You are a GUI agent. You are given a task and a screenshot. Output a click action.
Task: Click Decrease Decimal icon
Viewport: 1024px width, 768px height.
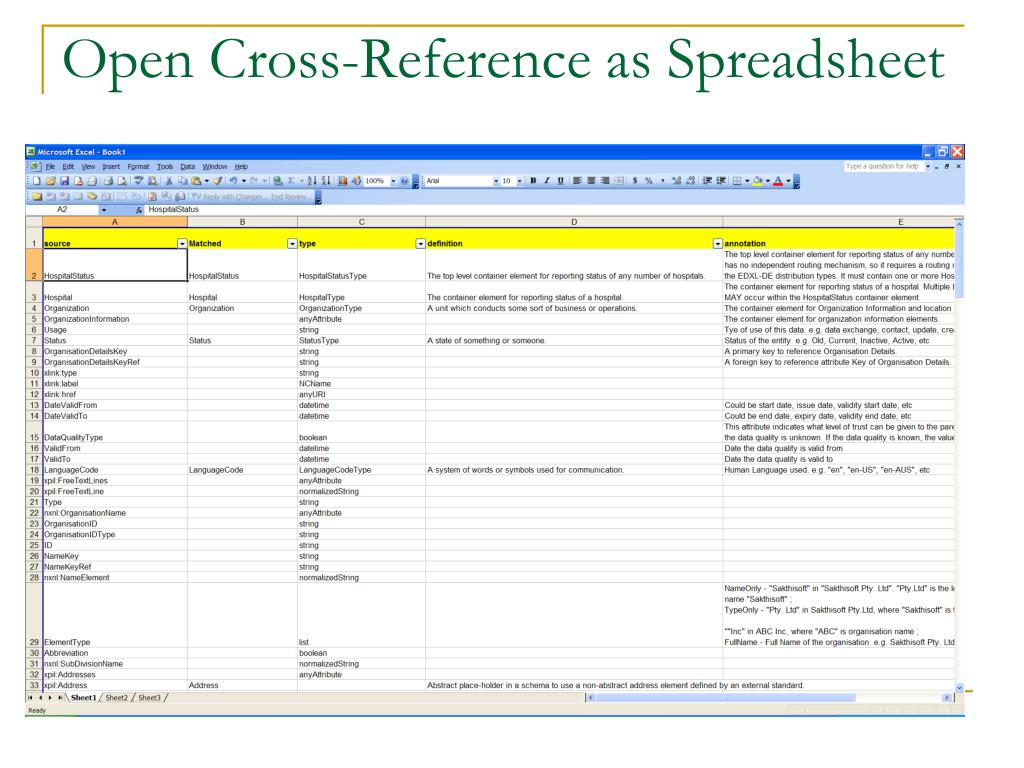pos(691,181)
